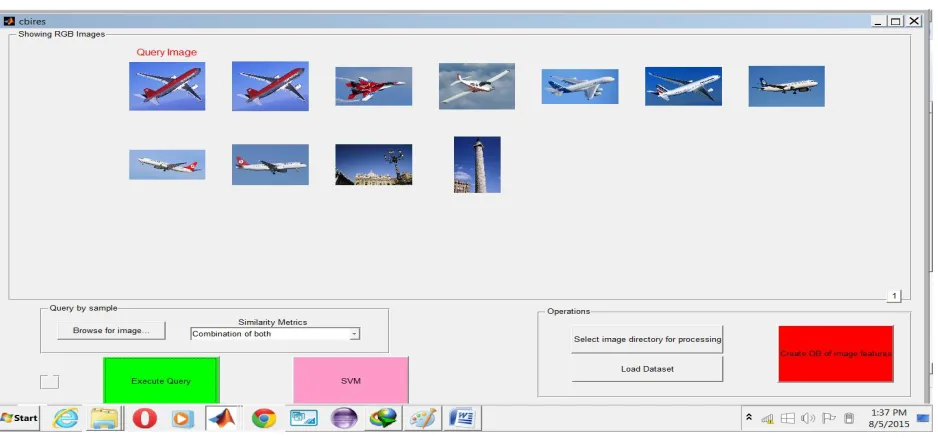Click the cbires window title icon
The width and height of the screenshot is (938, 438).
click(x=9, y=22)
